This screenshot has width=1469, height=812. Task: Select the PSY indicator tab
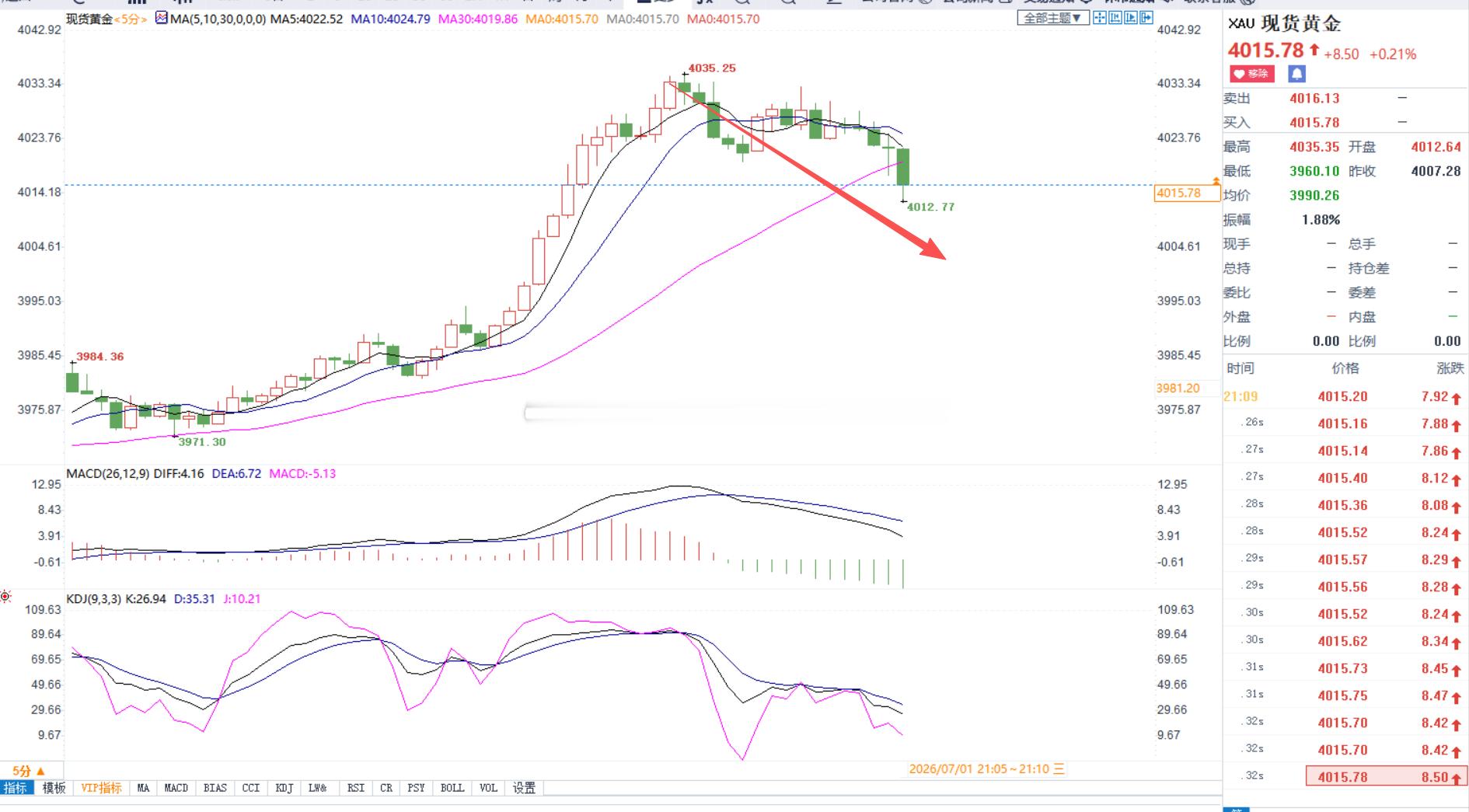point(417,788)
